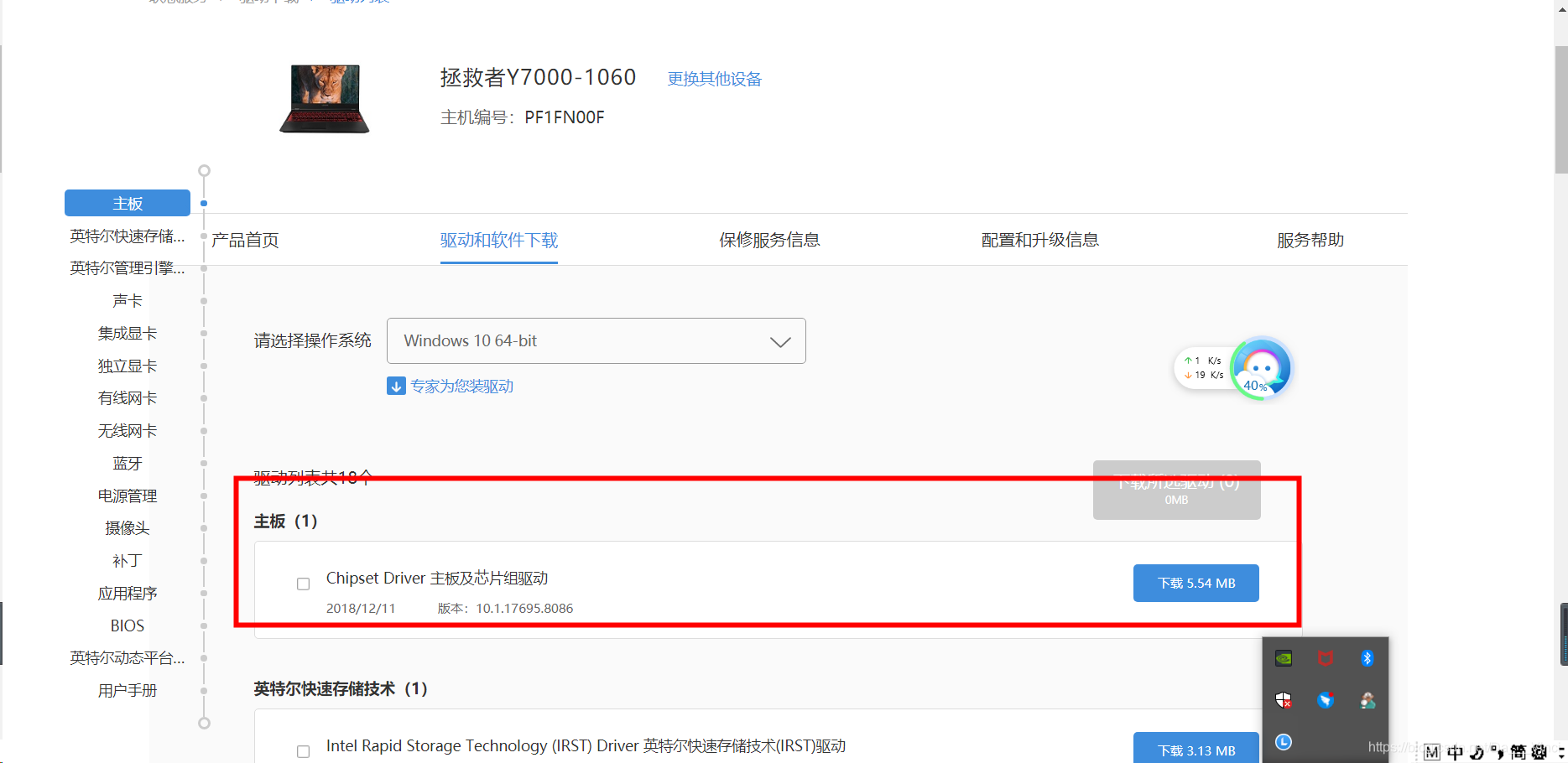Toggle IME punctuation icon

1498,752
